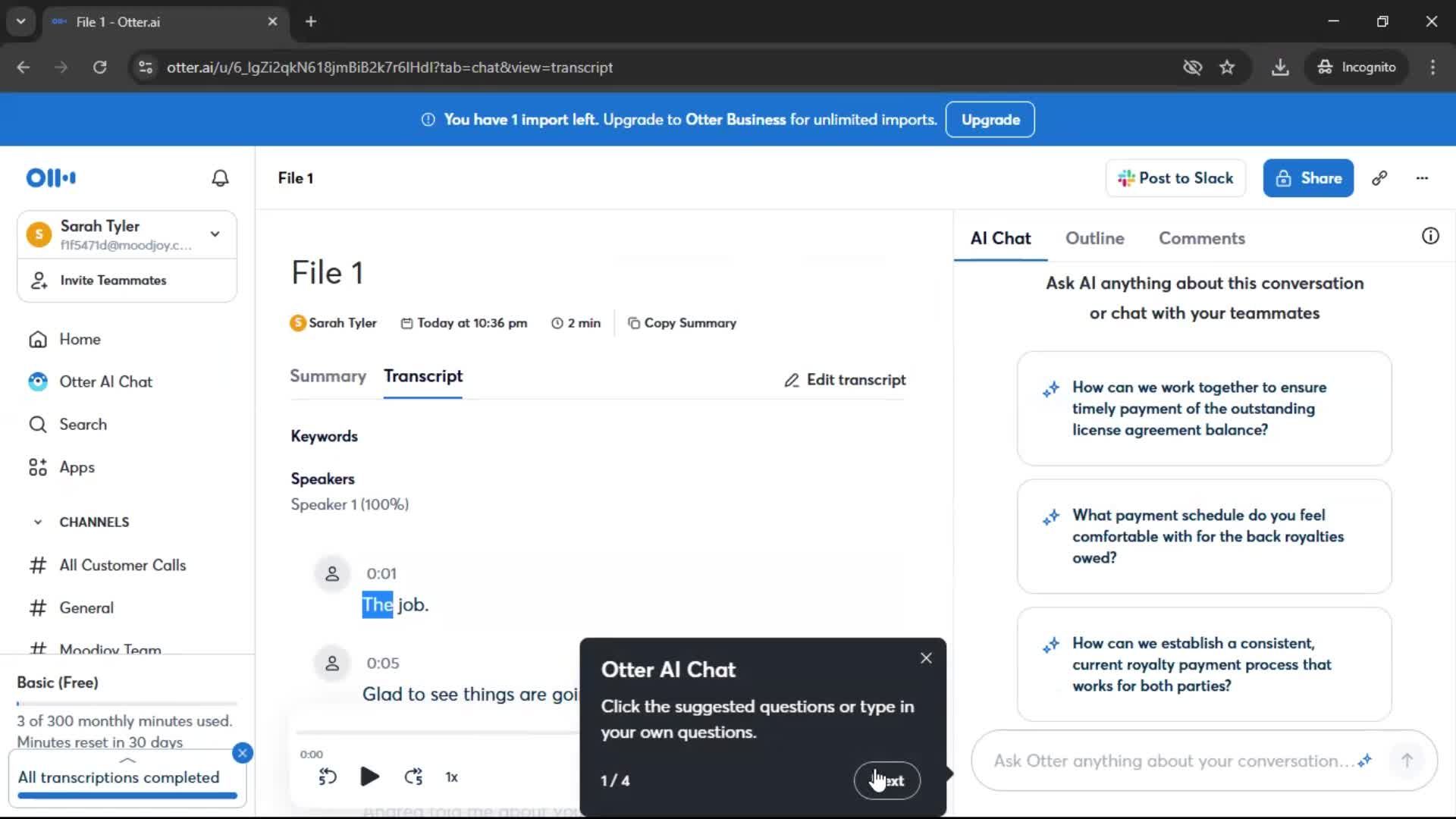The image size is (1456, 819).
Task: Open tab search dropdown
Action: coord(20,21)
